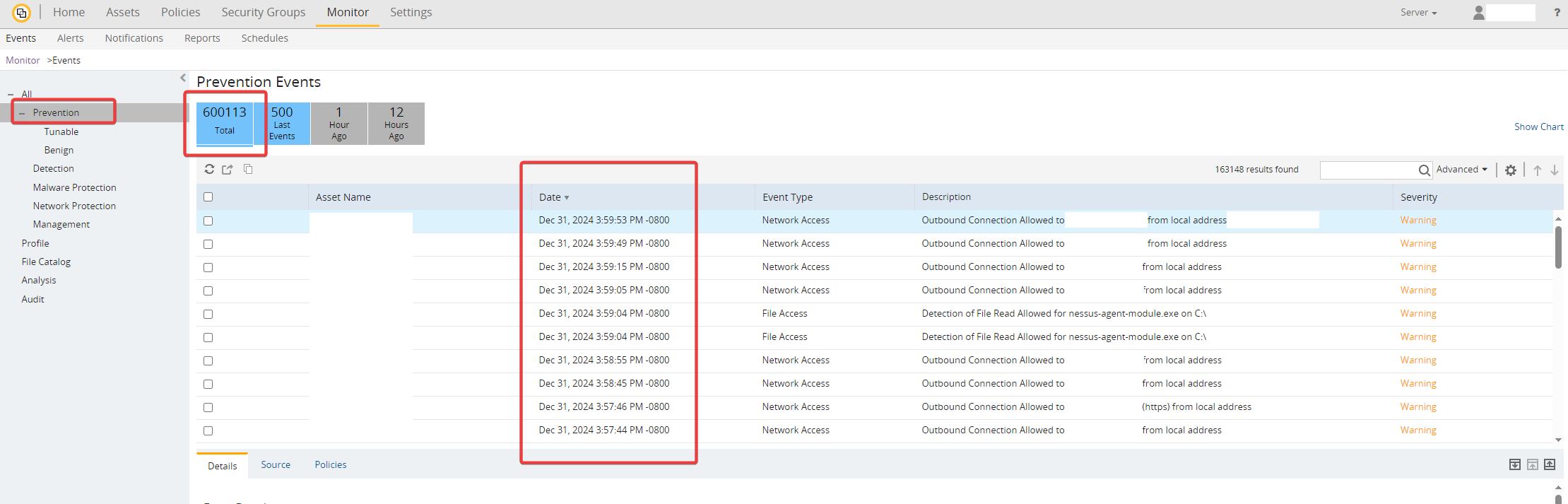Click the down arrow next event icon
Image resolution: width=1568 pixels, height=504 pixels.
coord(1555,170)
